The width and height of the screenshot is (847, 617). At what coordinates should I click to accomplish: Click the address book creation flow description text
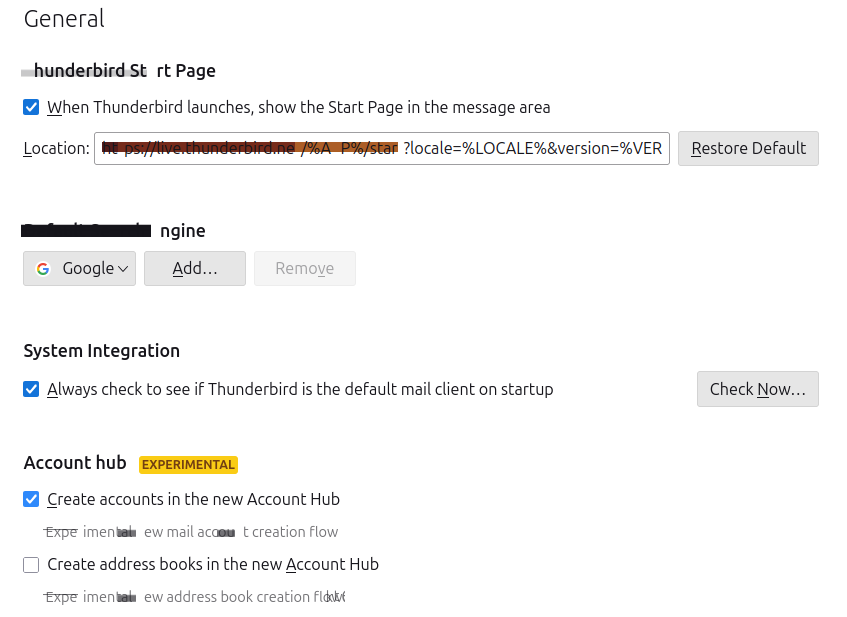194,597
